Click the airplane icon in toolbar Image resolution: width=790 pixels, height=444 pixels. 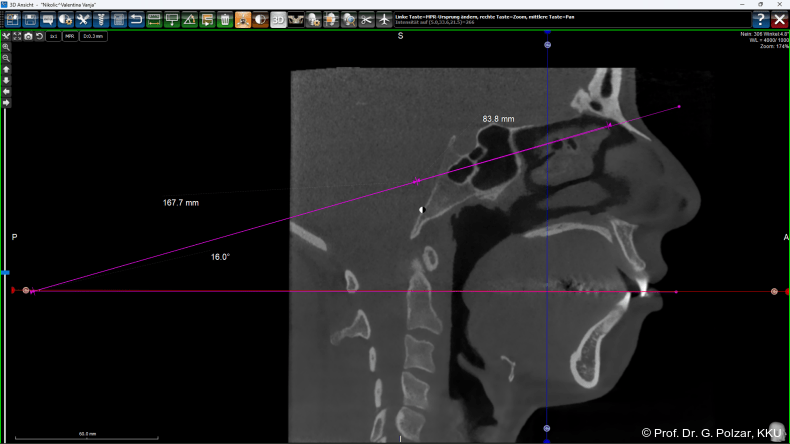click(385, 19)
